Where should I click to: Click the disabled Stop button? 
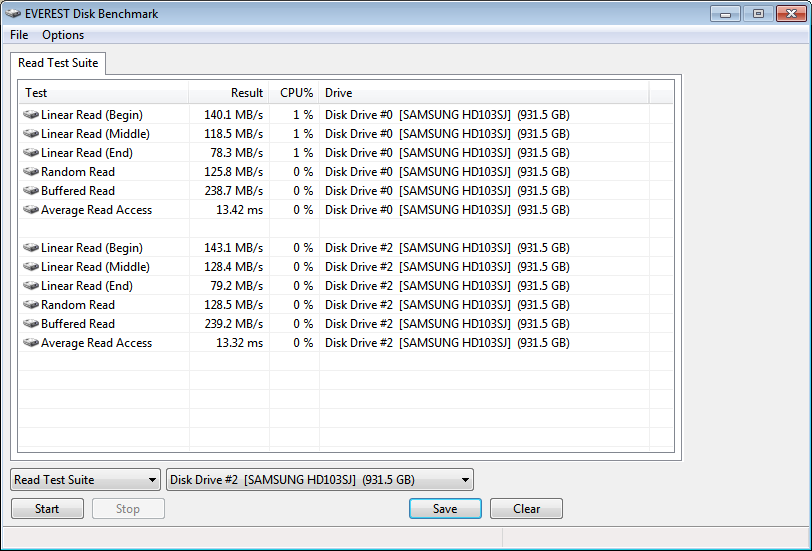(128, 509)
